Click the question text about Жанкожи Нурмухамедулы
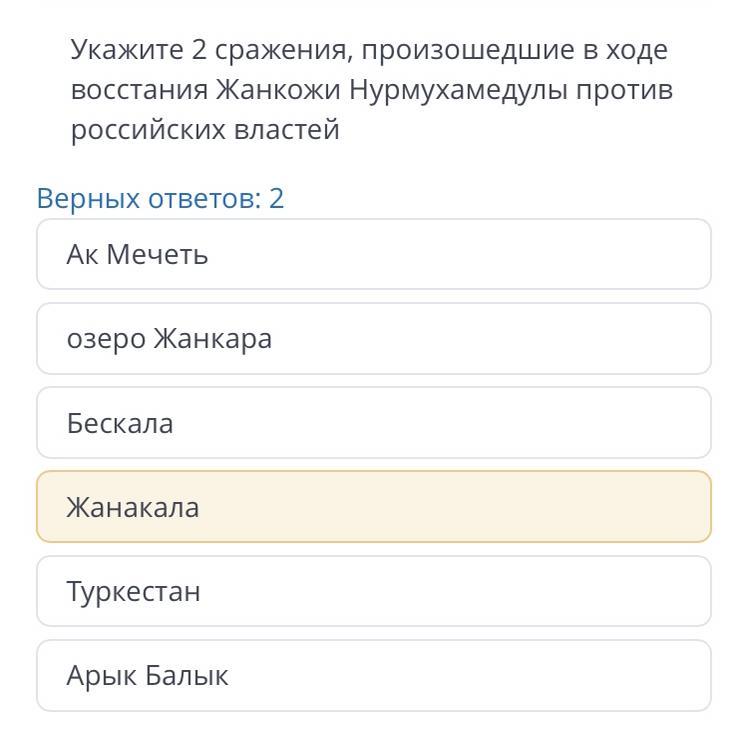748x752 pixels. point(371,90)
